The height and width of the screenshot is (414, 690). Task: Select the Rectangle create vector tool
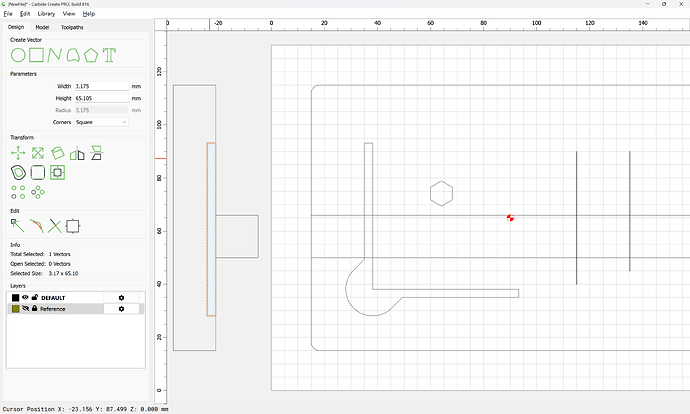pyautogui.click(x=37, y=55)
